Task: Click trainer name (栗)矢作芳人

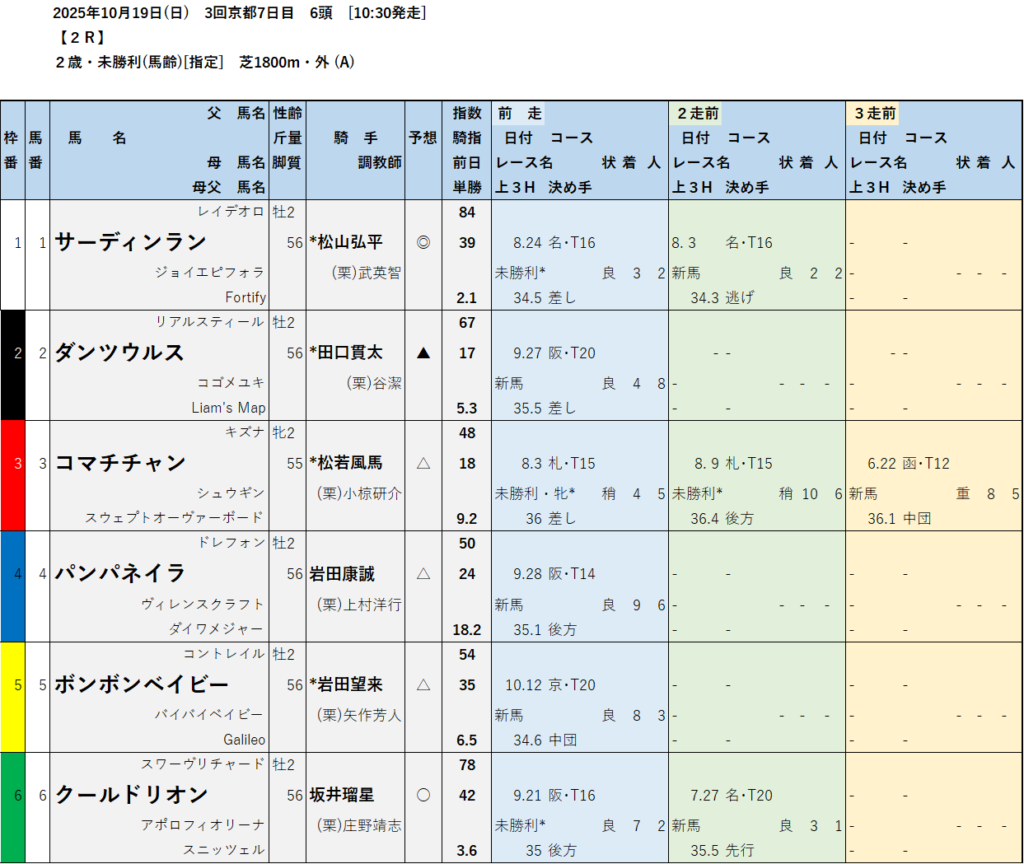Action: coord(359,714)
